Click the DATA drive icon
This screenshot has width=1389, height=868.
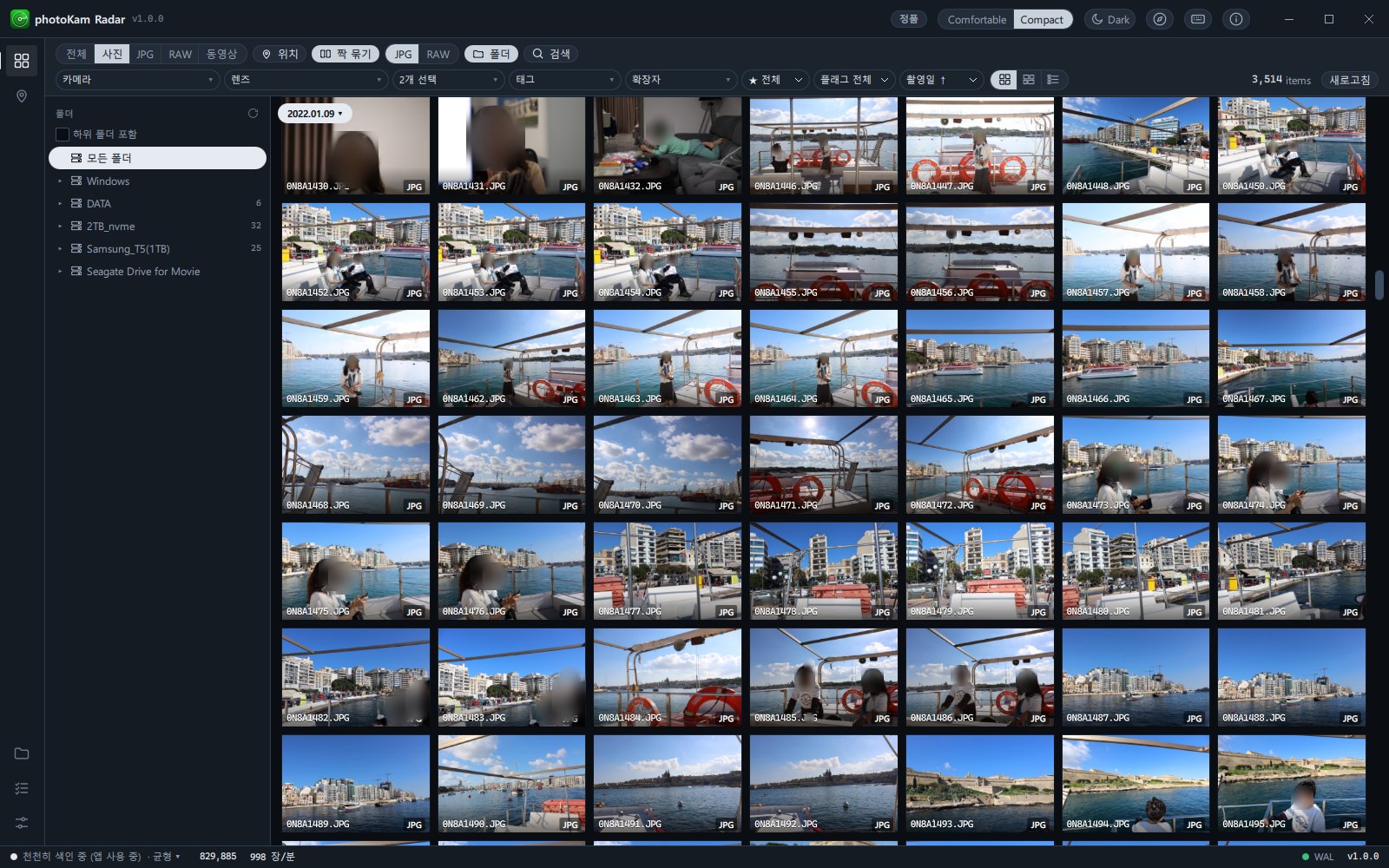coord(76,203)
